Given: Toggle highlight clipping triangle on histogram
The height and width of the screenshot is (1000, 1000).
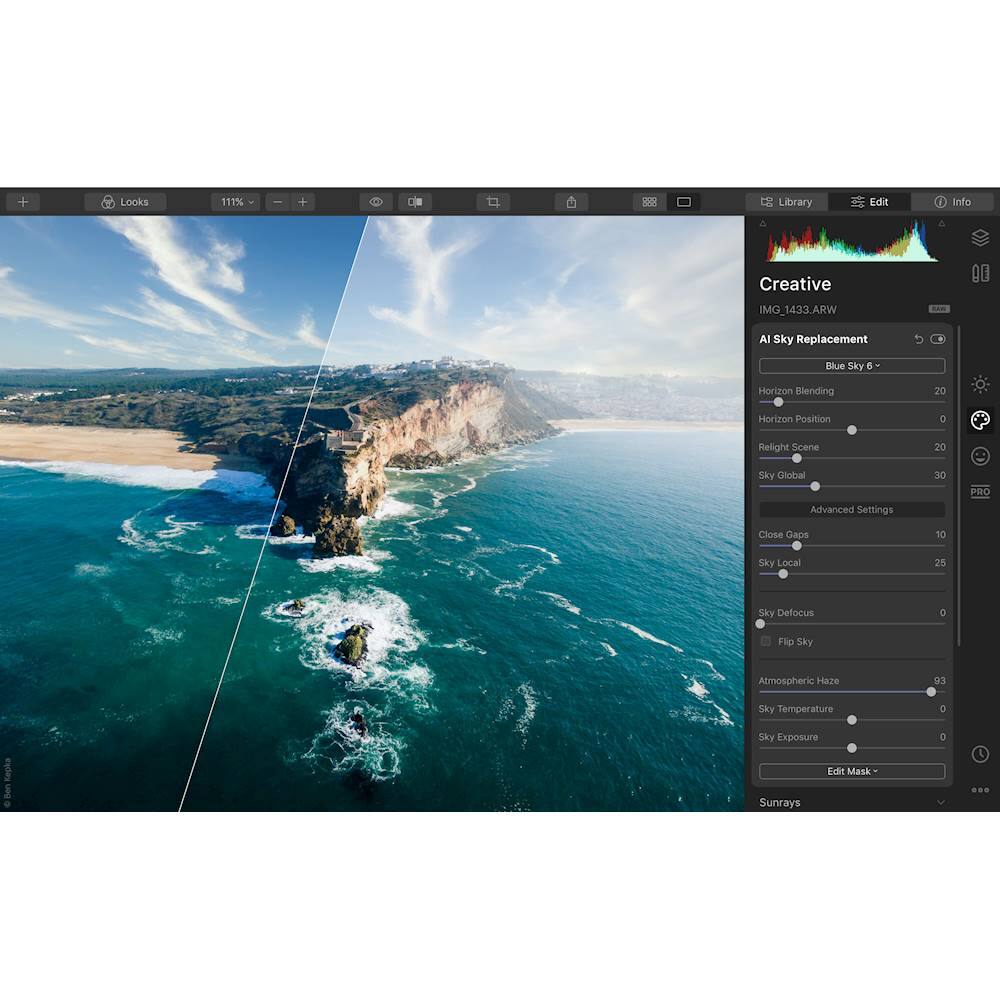Looking at the screenshot, I should 942,223.
